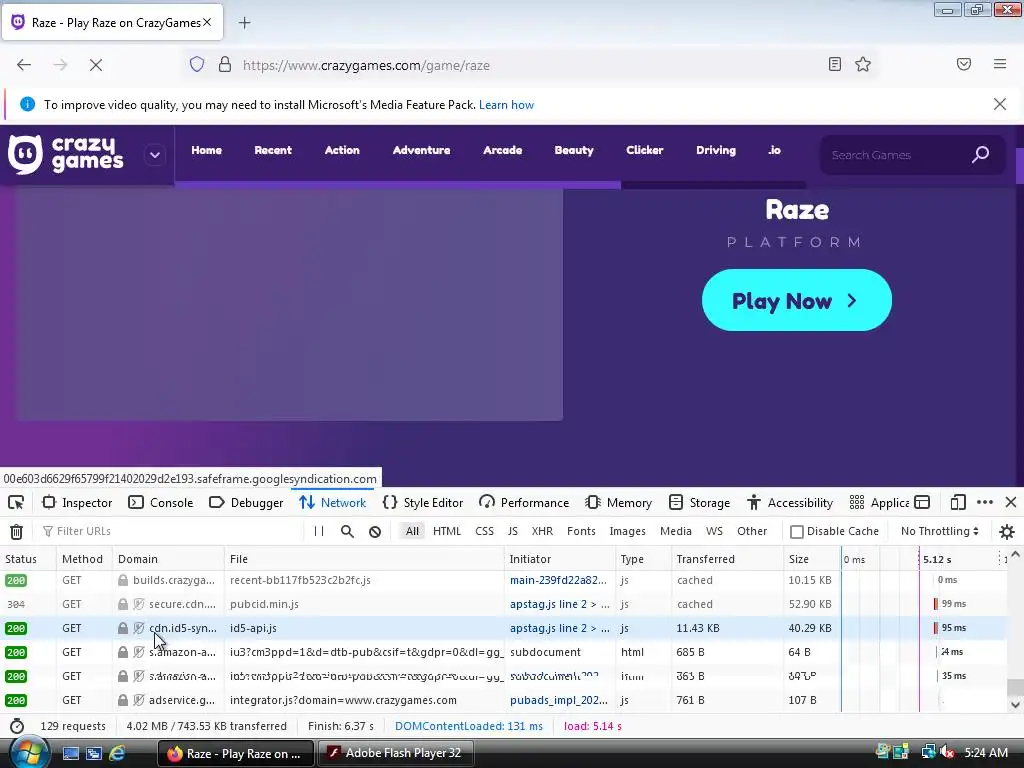Viewport: 1024px width, 768px height.
Task: Switch to the Debugger panel
Action: (246, 502)
